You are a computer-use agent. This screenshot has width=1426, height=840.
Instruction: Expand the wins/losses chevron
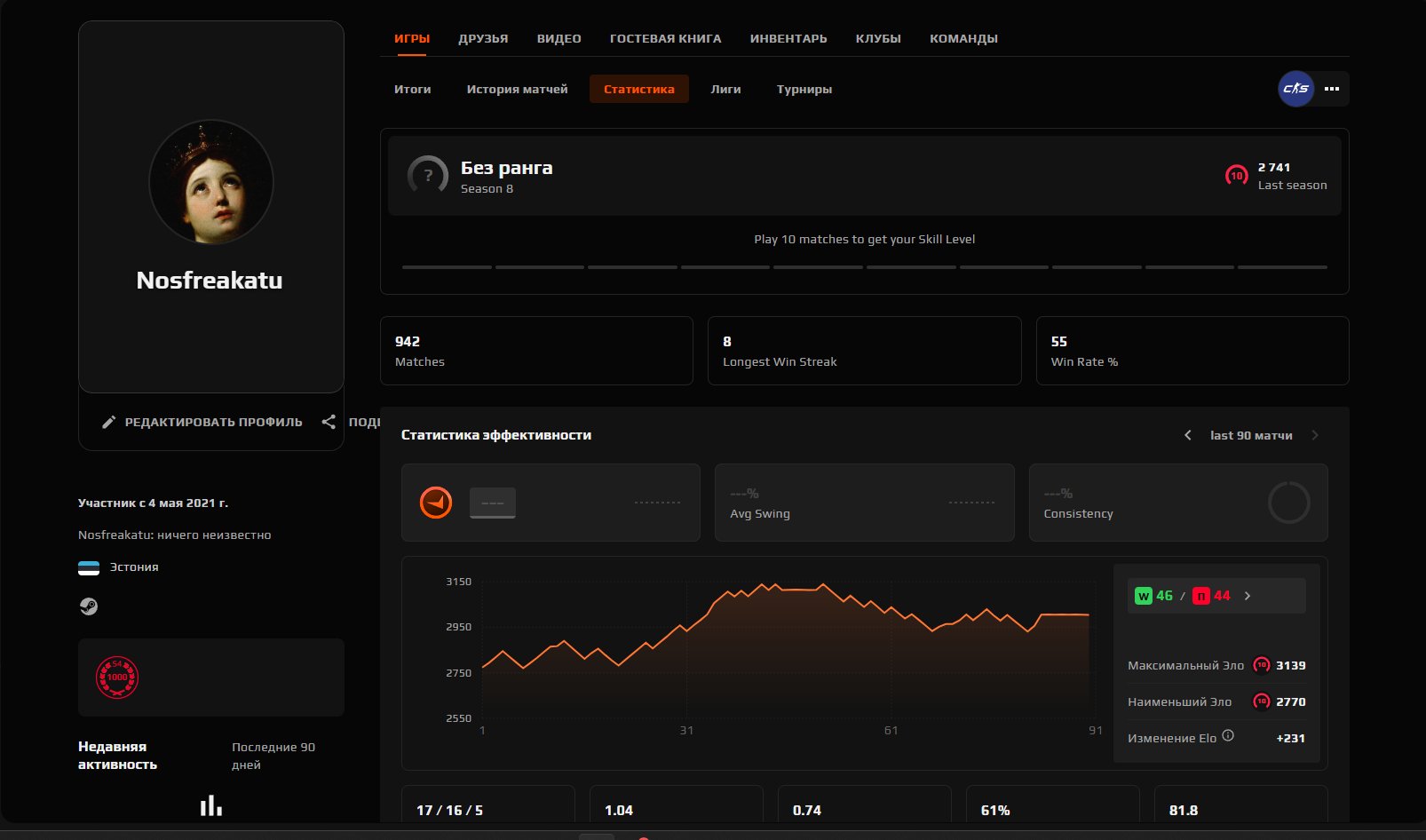click(x=1248, y=596)
